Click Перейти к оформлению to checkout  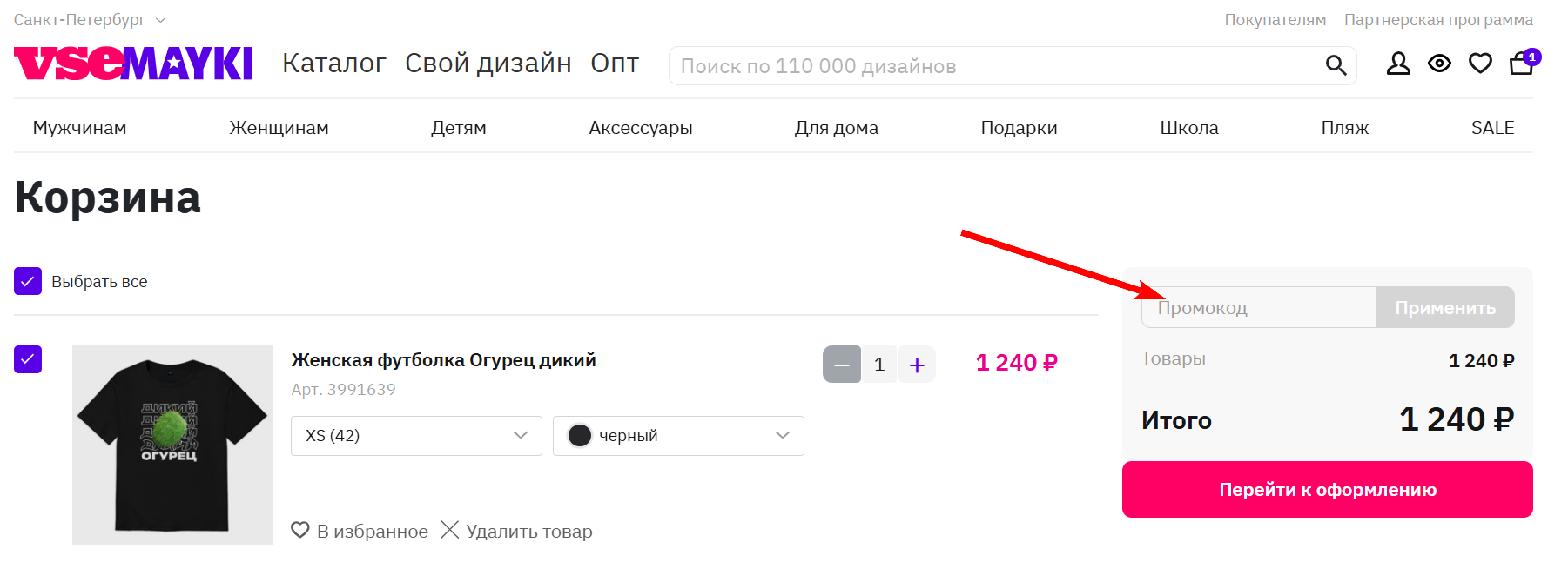[x=1327, y=489]
